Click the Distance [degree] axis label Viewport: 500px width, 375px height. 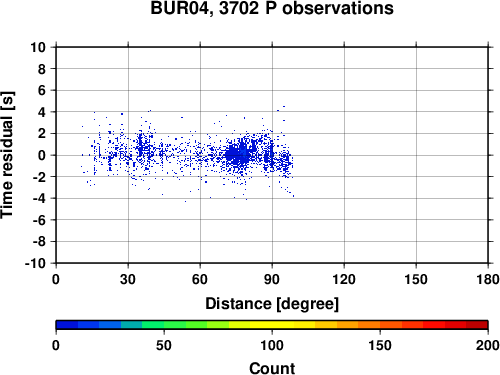click(x=272, y=304)
